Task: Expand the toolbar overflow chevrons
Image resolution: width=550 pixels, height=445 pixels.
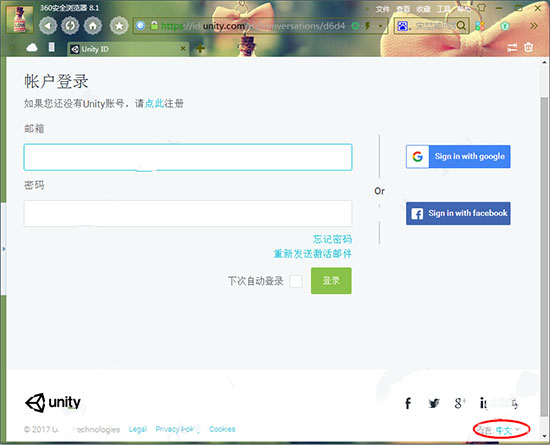Action: click(x=534, y=26)
